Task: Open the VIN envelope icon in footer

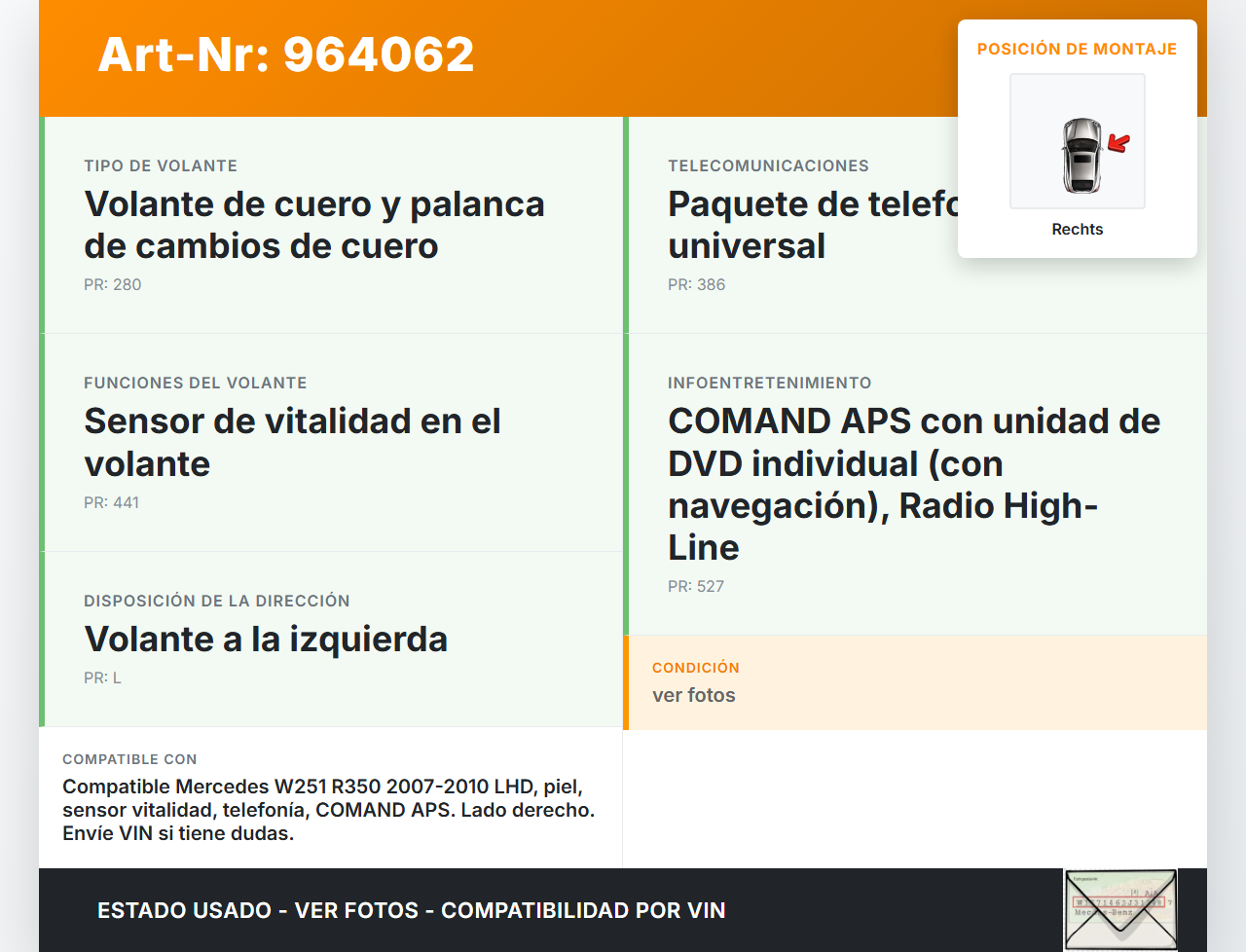Action: pyautogui.click(x=1120, y=926)
